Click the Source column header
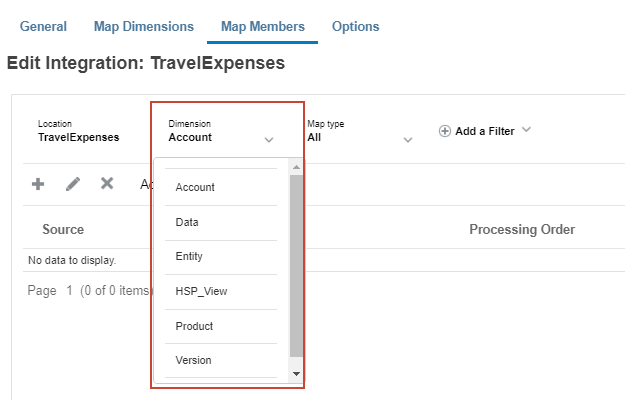This screenshot has height=400, width=625. pos(63,230)
